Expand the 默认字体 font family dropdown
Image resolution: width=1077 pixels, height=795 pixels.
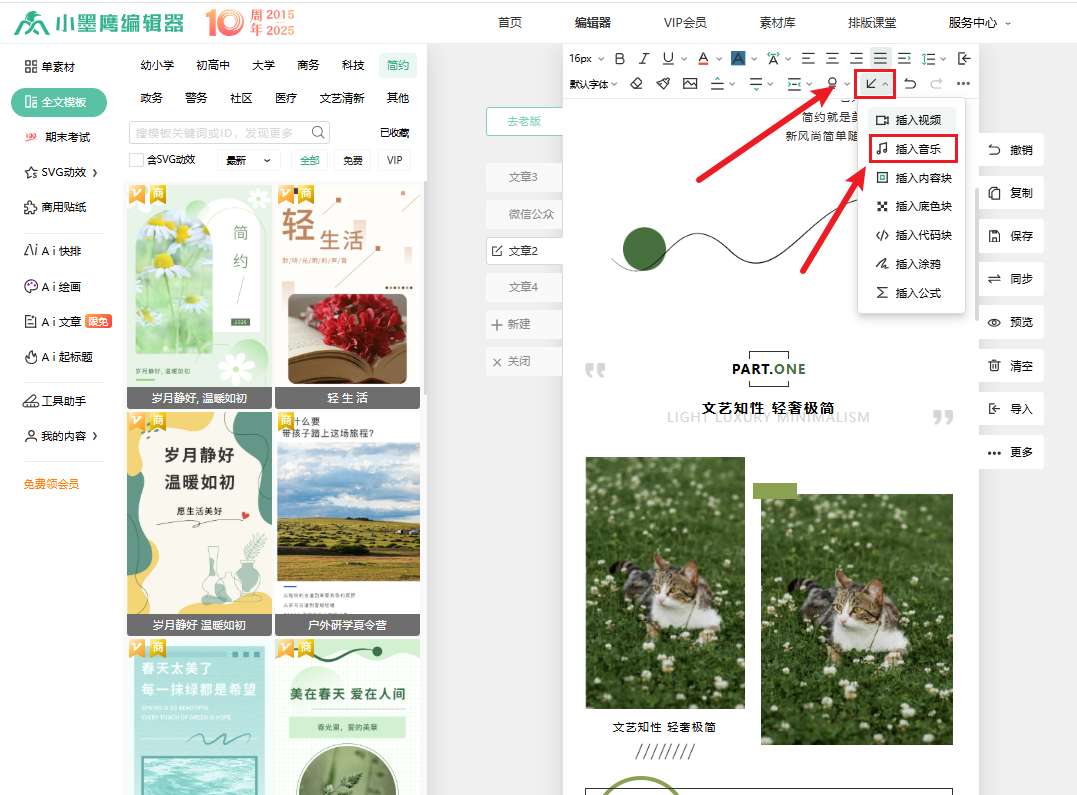coord(593,84)
